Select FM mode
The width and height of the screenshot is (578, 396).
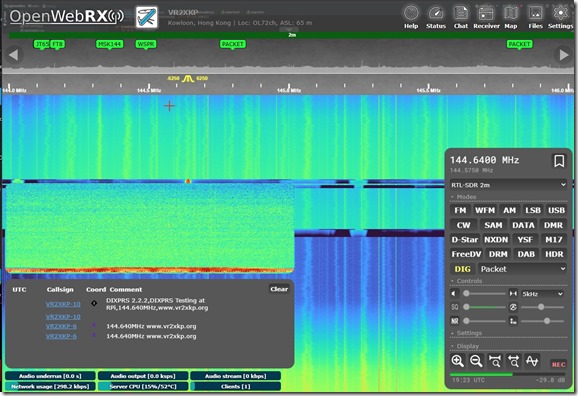[x=460, y=210]
